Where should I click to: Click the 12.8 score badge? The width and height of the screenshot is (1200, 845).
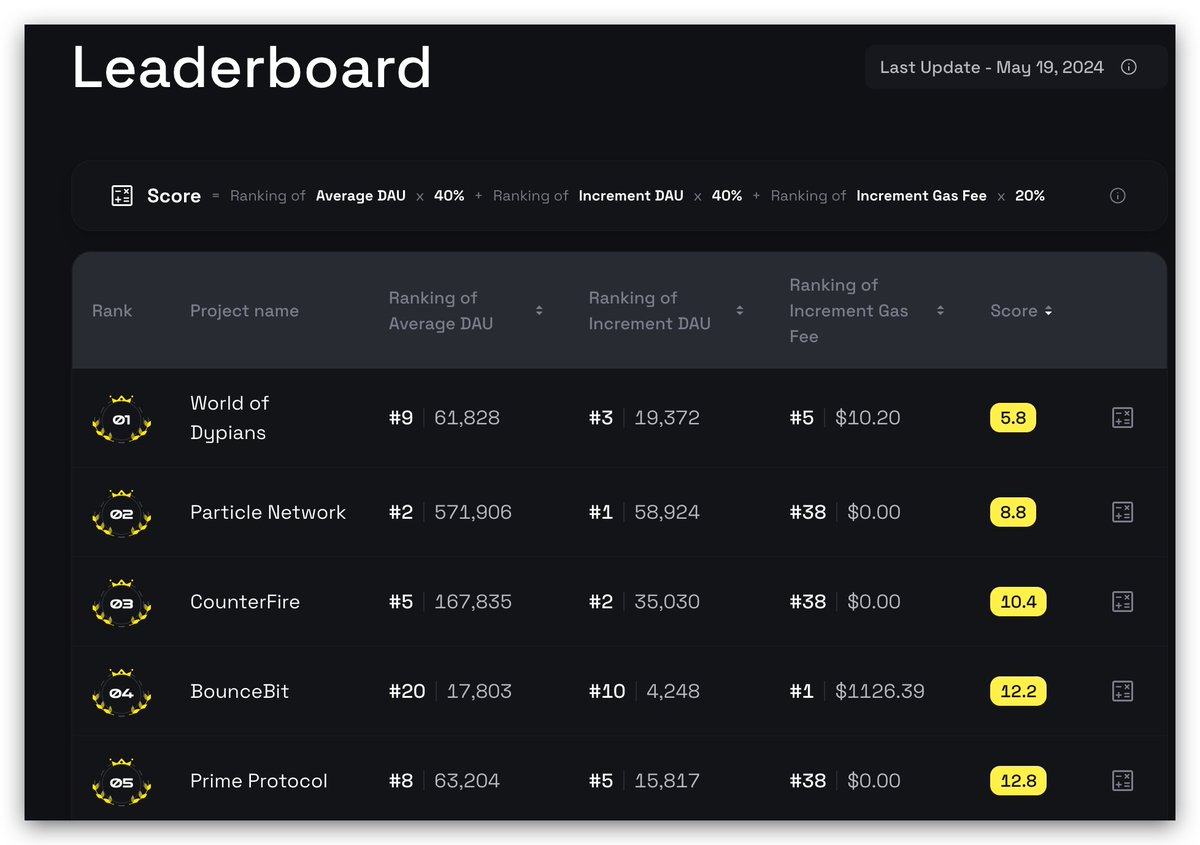[x=1018, y=781]
